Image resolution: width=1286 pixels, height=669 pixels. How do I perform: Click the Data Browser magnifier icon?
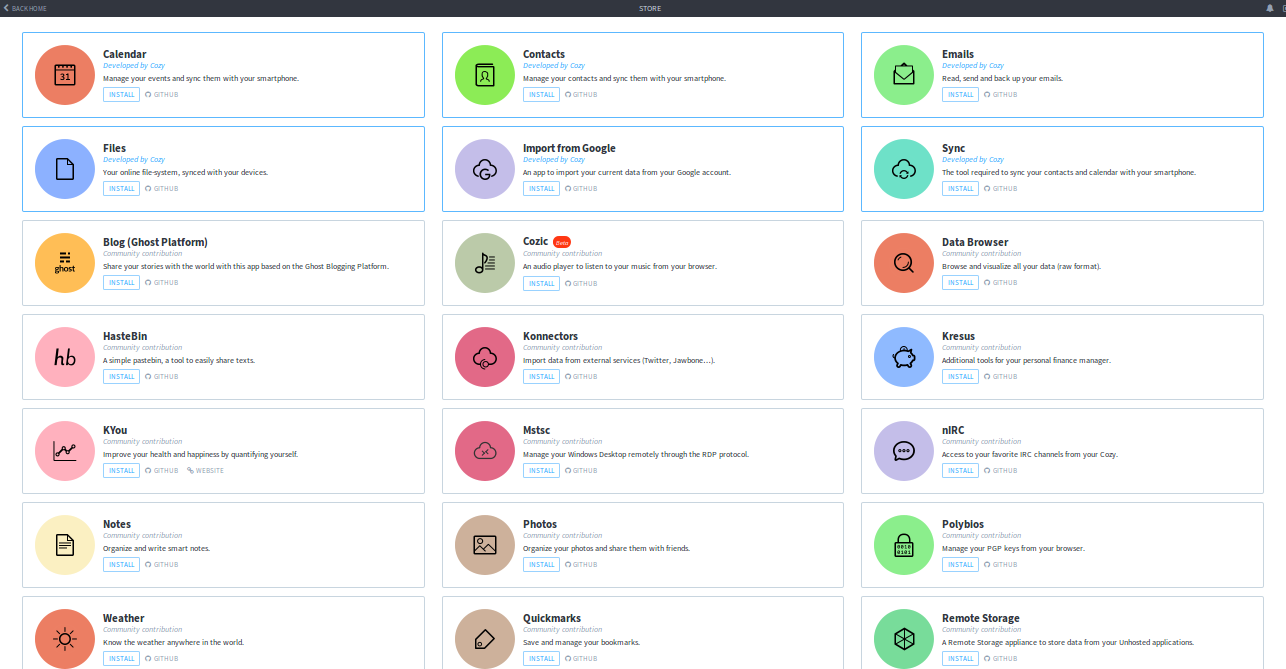[904, 263]
